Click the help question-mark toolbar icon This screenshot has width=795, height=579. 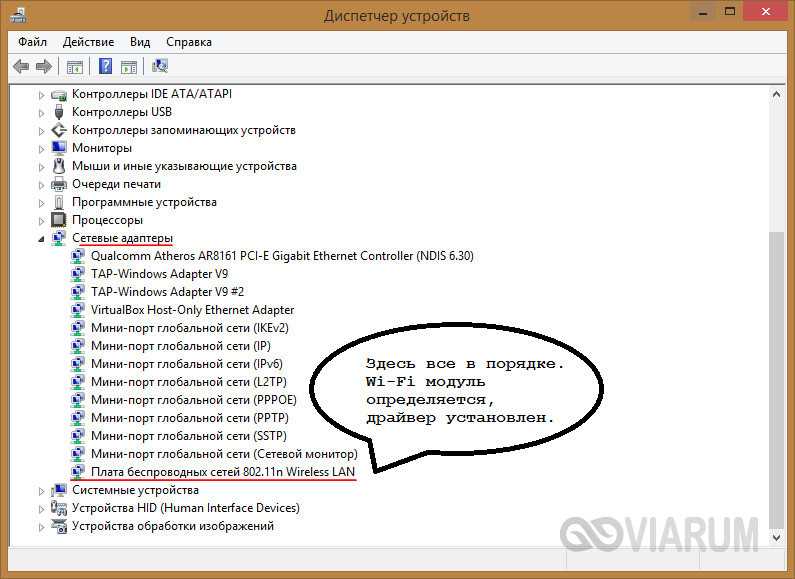click(105, 66)
